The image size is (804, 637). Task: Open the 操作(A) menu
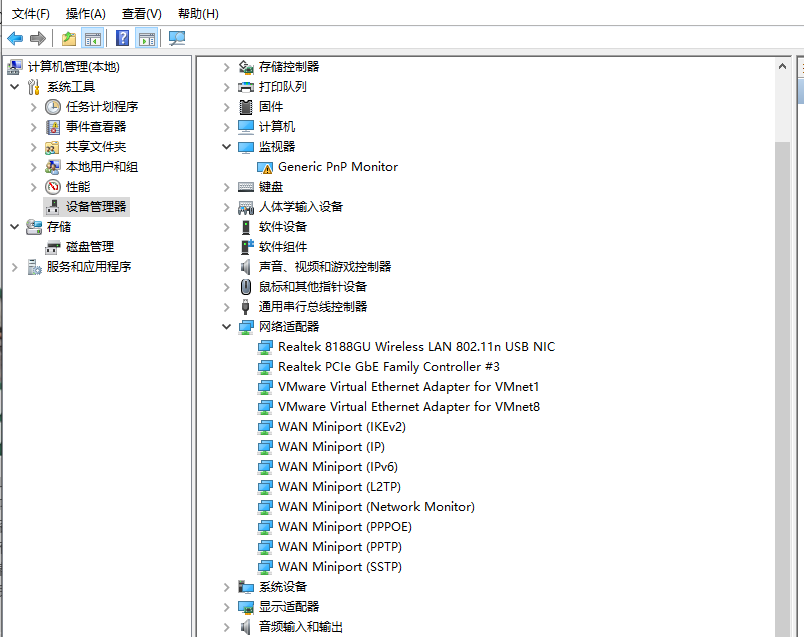tap(86, 14)
